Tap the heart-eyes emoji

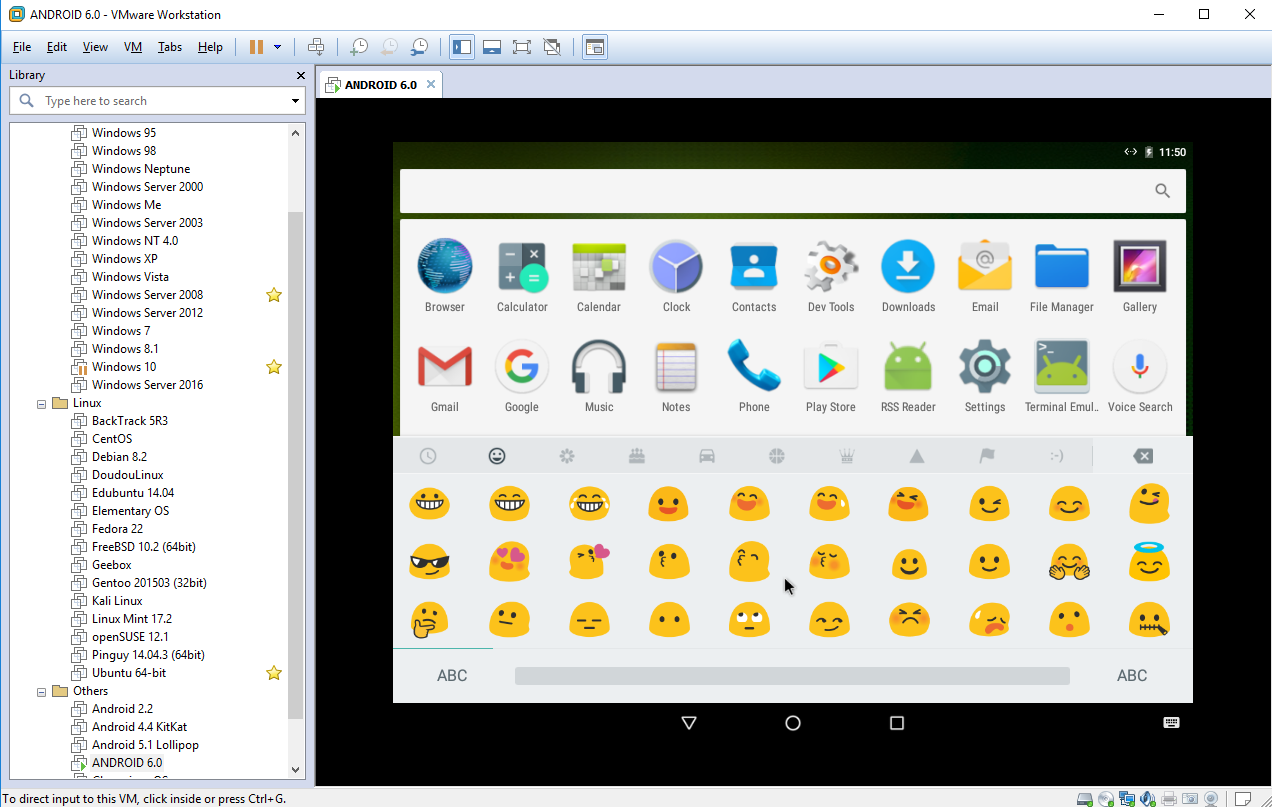(509, 563)
